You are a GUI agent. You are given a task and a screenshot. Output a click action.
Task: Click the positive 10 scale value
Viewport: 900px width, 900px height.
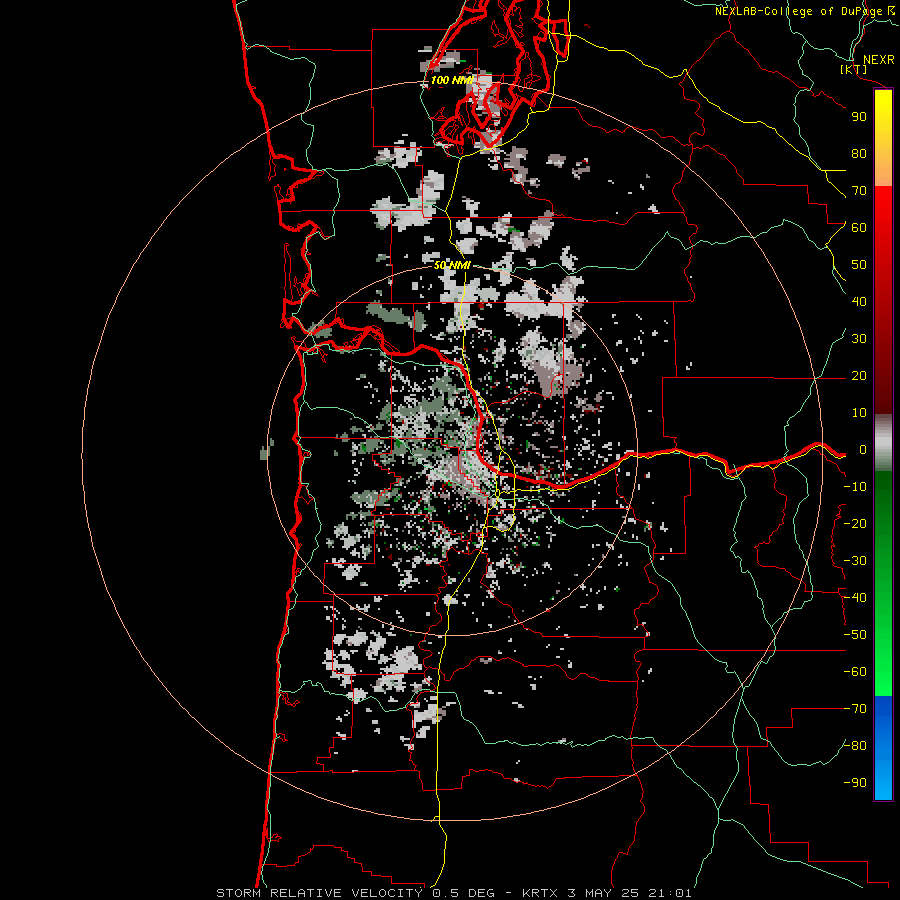point(859,413)
